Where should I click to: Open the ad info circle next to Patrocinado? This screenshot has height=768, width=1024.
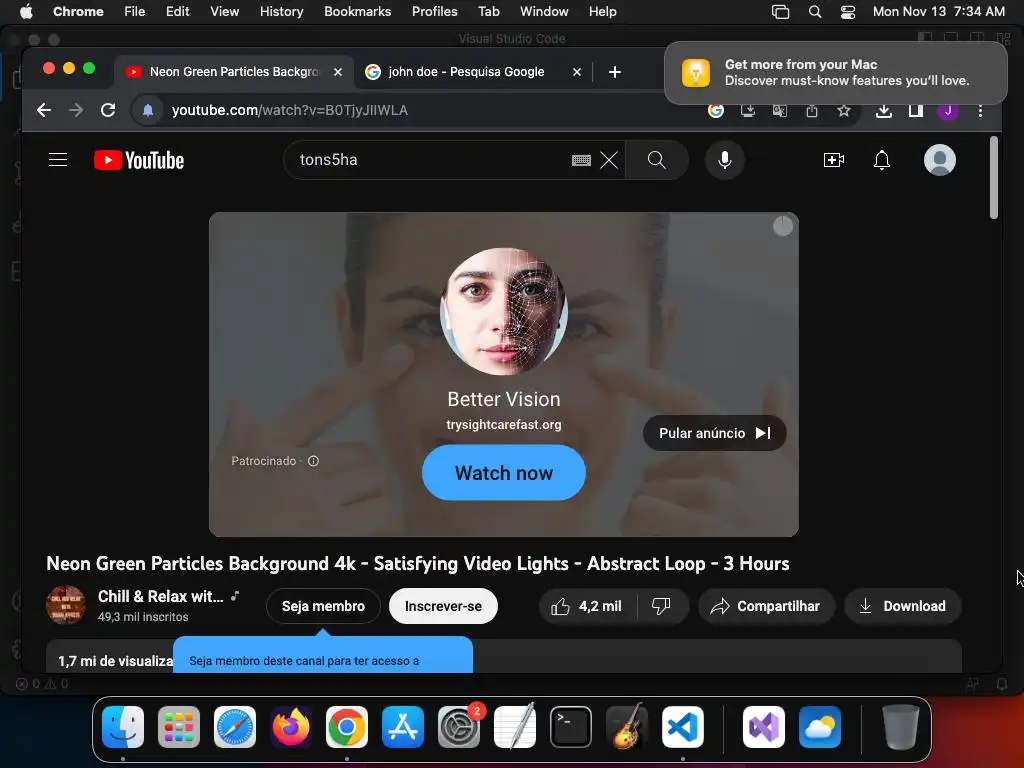coord(313,461)
